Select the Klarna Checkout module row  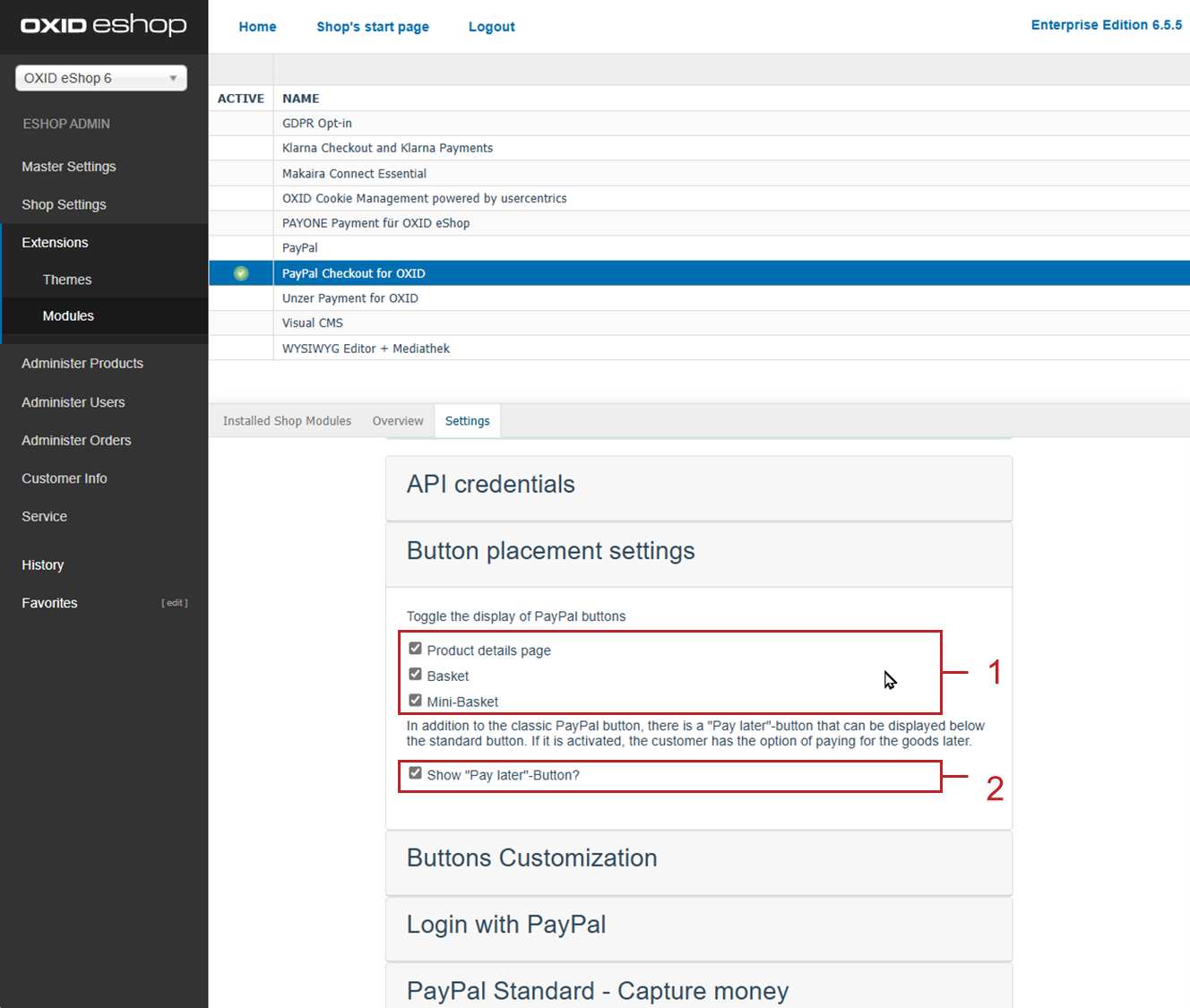[387, 148]
